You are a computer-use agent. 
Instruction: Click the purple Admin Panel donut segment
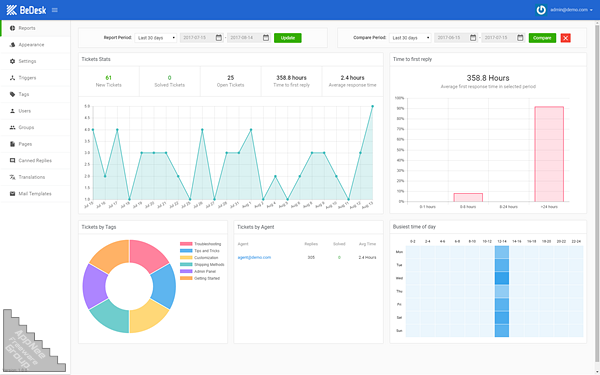point(94,286)
